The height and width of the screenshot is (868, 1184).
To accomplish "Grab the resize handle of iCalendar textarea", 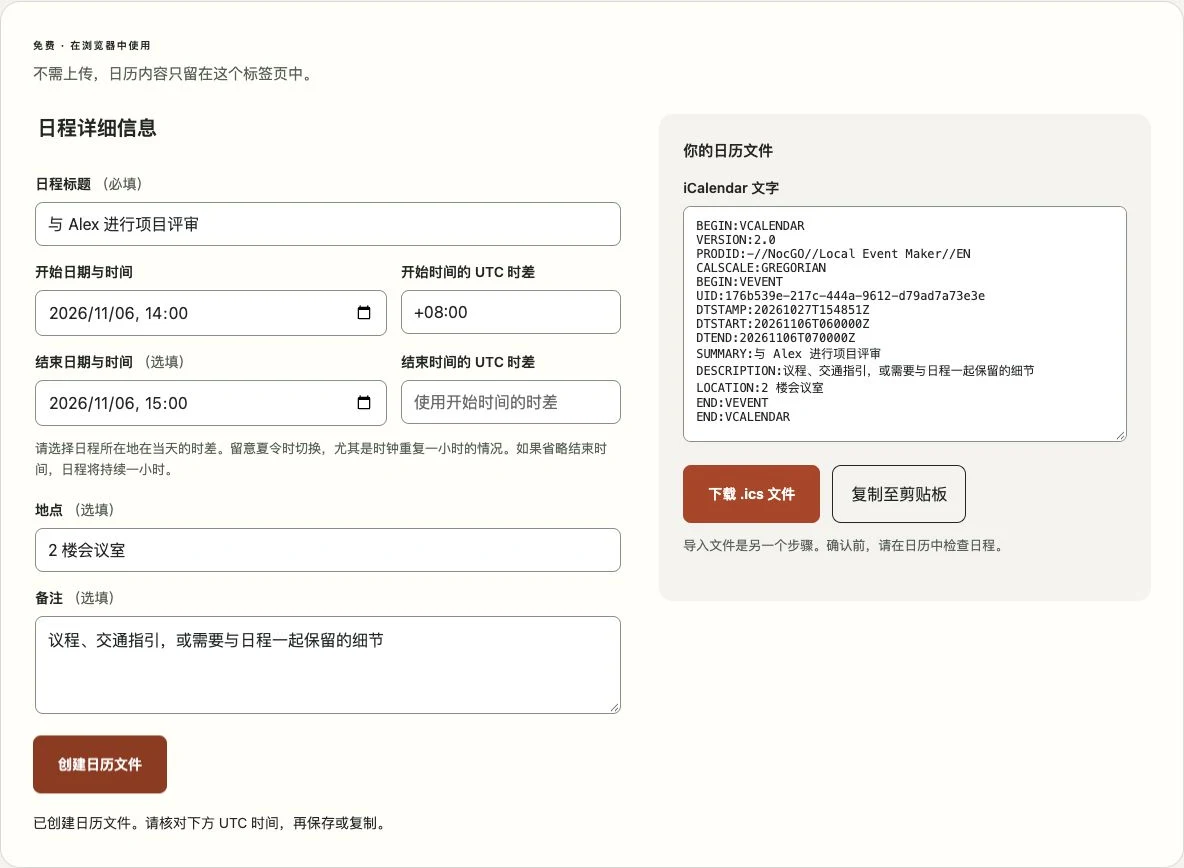I will point(1121,436).
